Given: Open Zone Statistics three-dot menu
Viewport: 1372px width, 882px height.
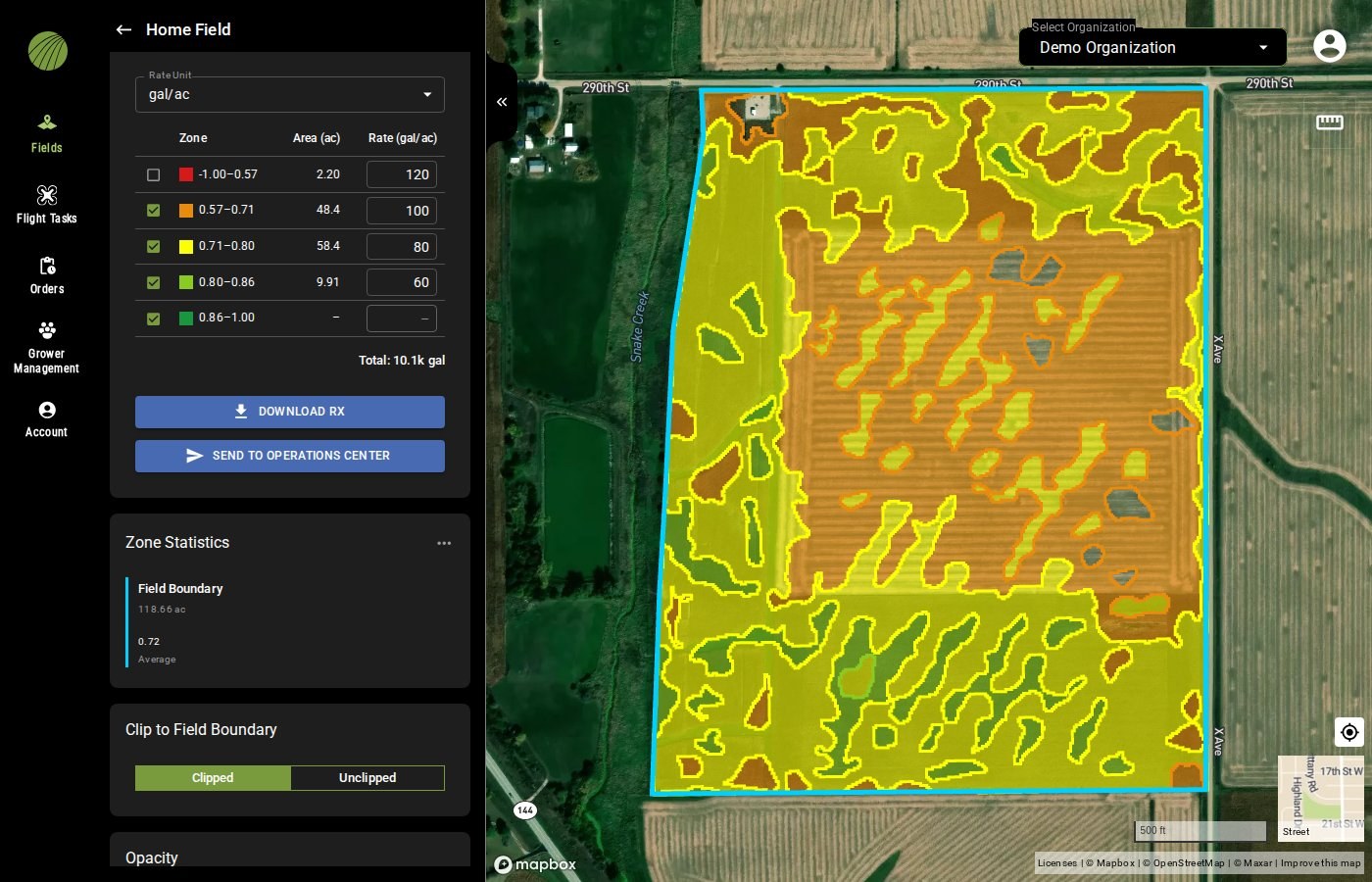Looking at the screenshot, I should [x=444, y=543].
